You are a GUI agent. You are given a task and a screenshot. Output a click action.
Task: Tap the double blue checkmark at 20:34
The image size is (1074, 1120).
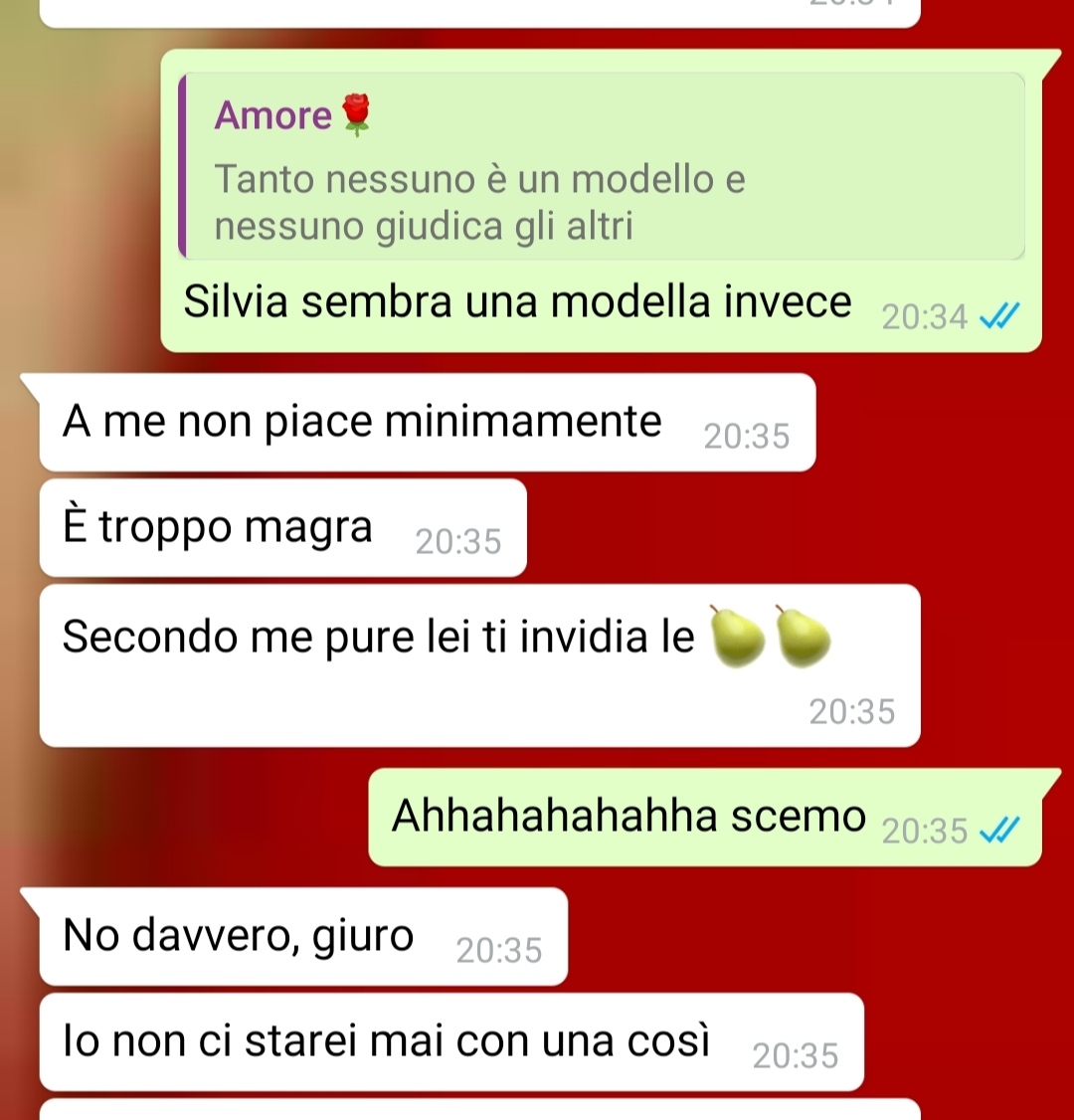tap(999, 315)
